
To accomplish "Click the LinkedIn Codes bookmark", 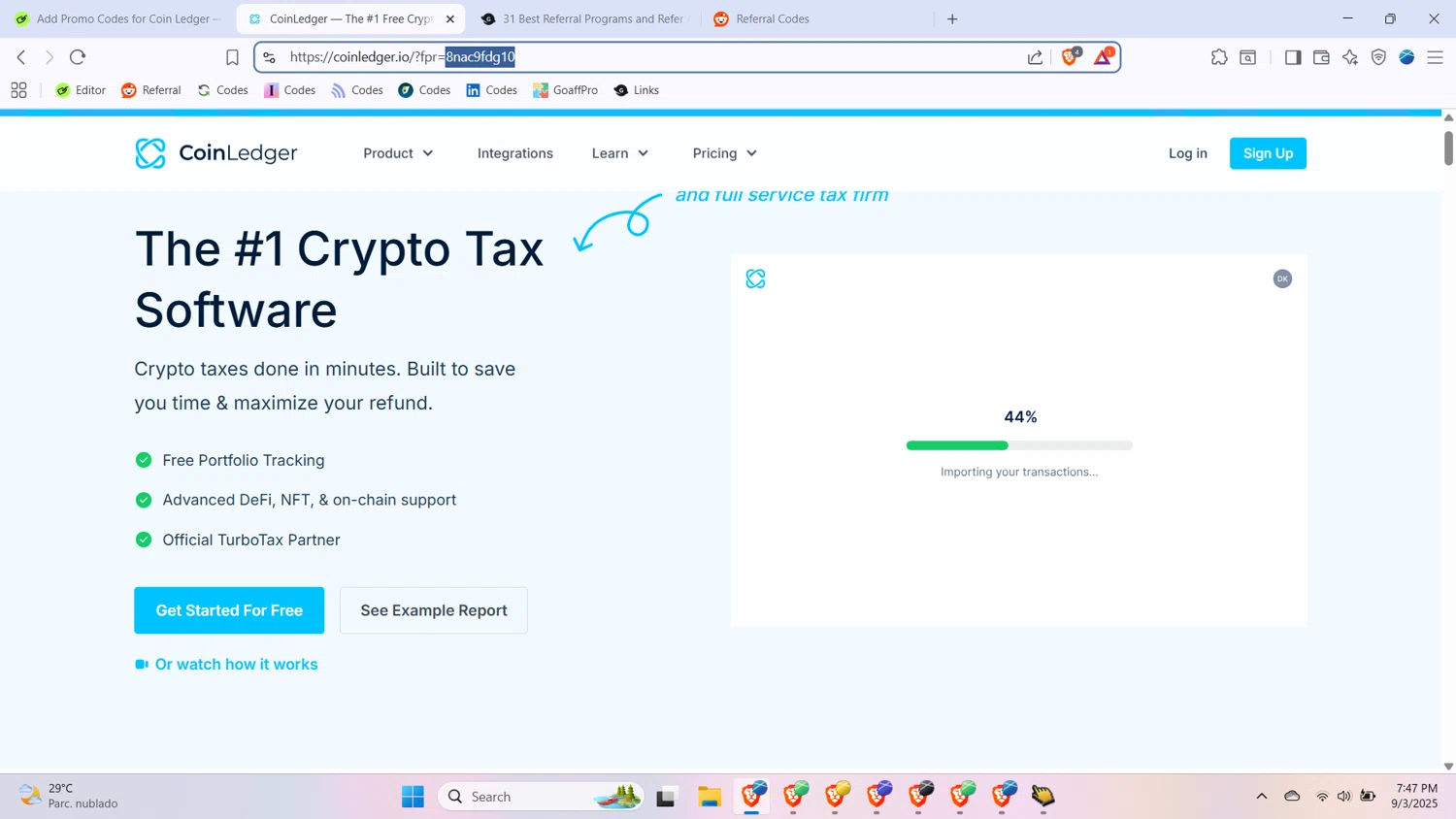I will [491, 90].
